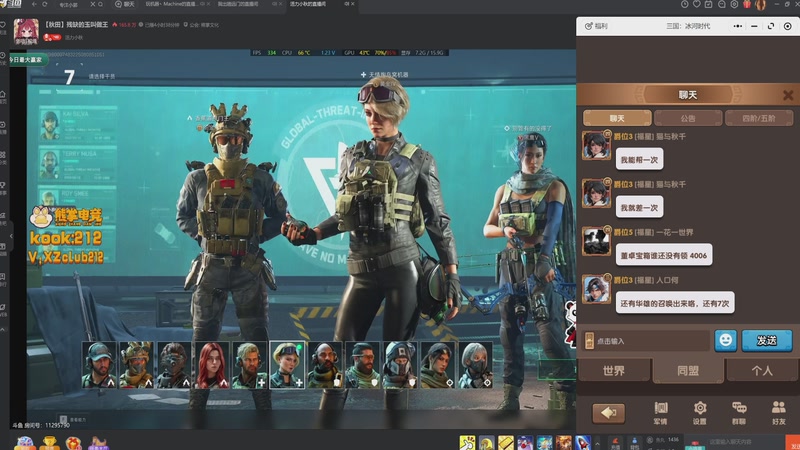Expand the gift bar up-chevron
This screenshot has height=450, width=800.
pyautogui.click(x=597, y=443)
